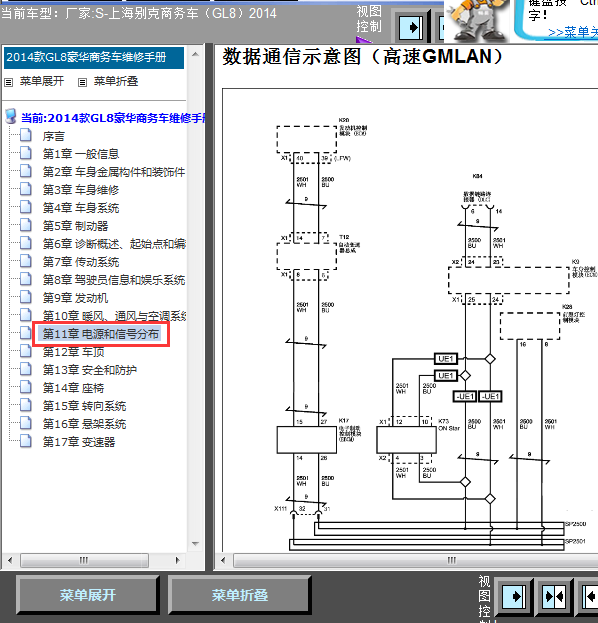The height and width of the screenshot is (623, 598).
Task: Click the K17 module box in diagram
Action: (306, 440)
